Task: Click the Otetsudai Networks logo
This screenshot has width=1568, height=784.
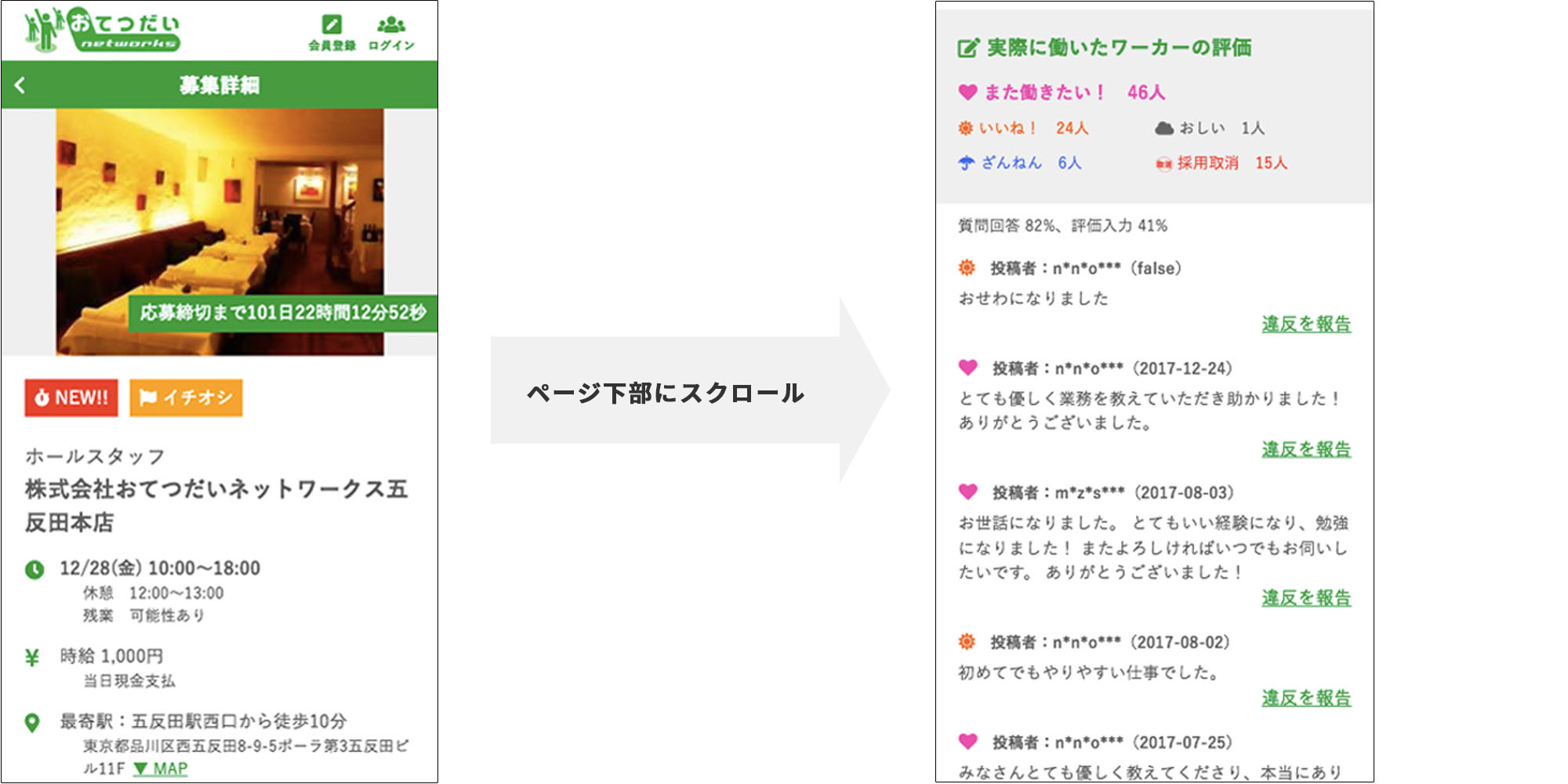Action: tap(102, 30)
